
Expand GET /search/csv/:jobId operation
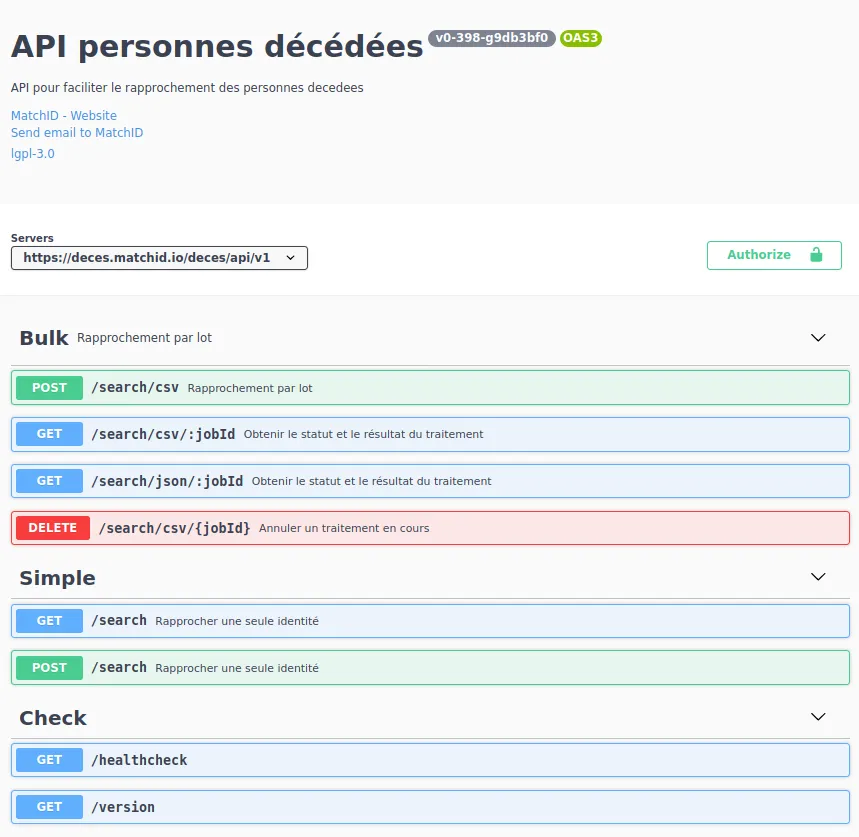pos(430,434)
